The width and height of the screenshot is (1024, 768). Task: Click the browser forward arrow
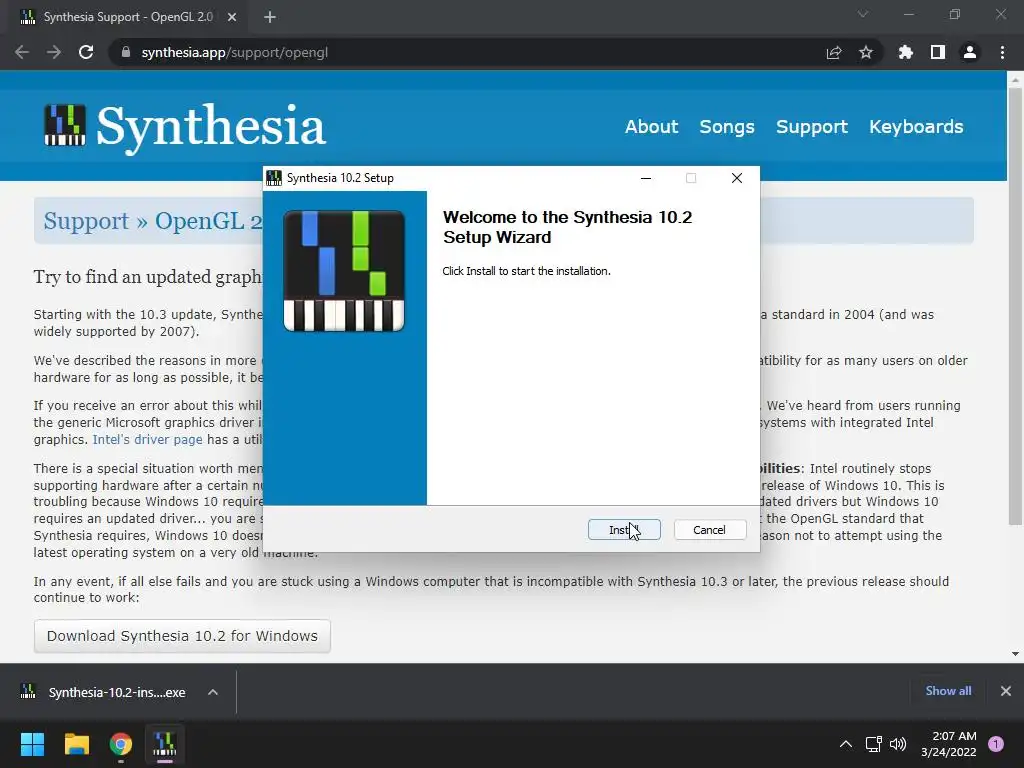54,52
